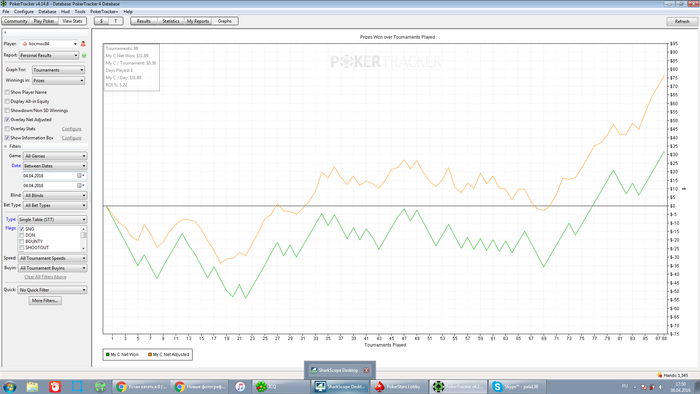Click the More Filters button
Image resolution: width=700 pixels, height=394 pixels.
(45, 301)
